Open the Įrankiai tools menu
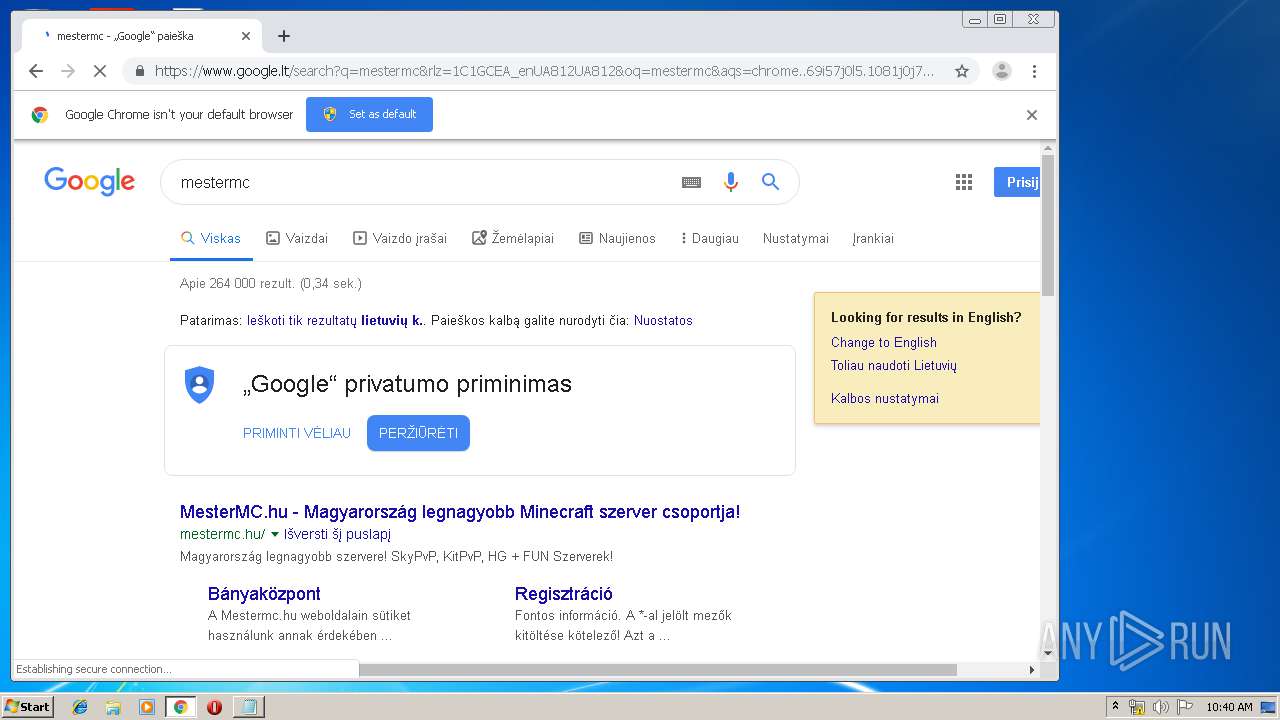This screenshot has height=720, width=1280. [x=873, y=238]
